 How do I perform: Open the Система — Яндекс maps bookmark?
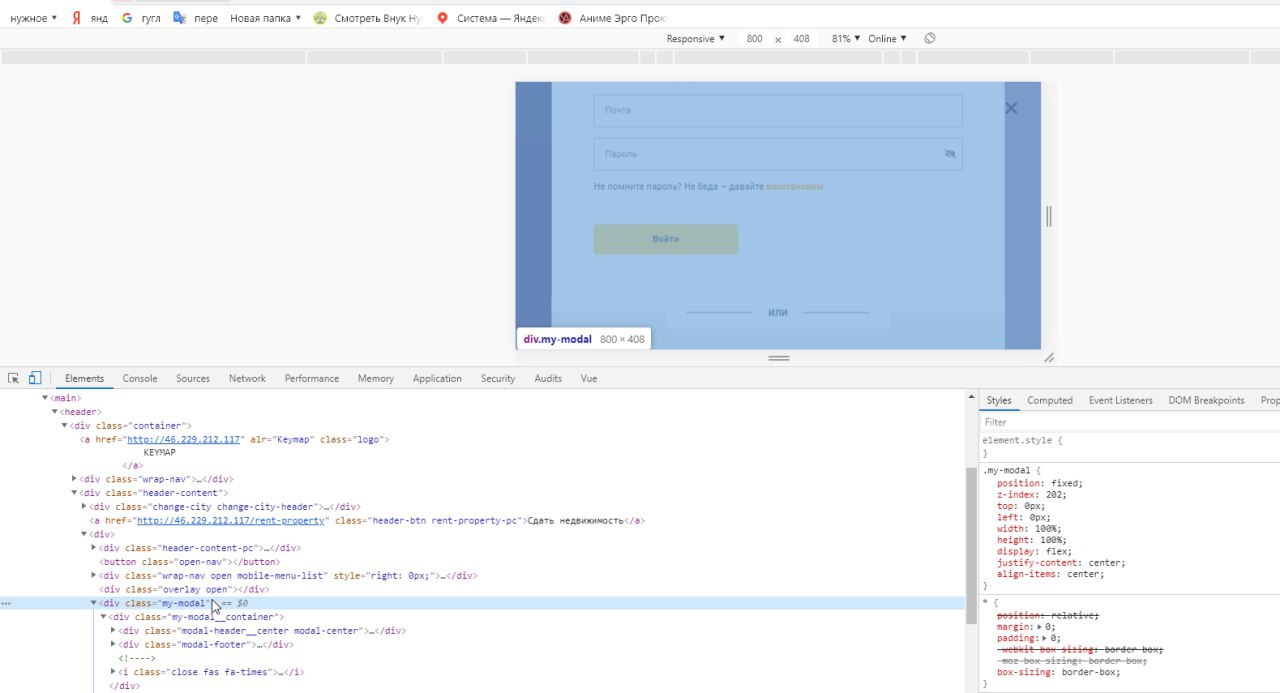[x=490, y=18]
